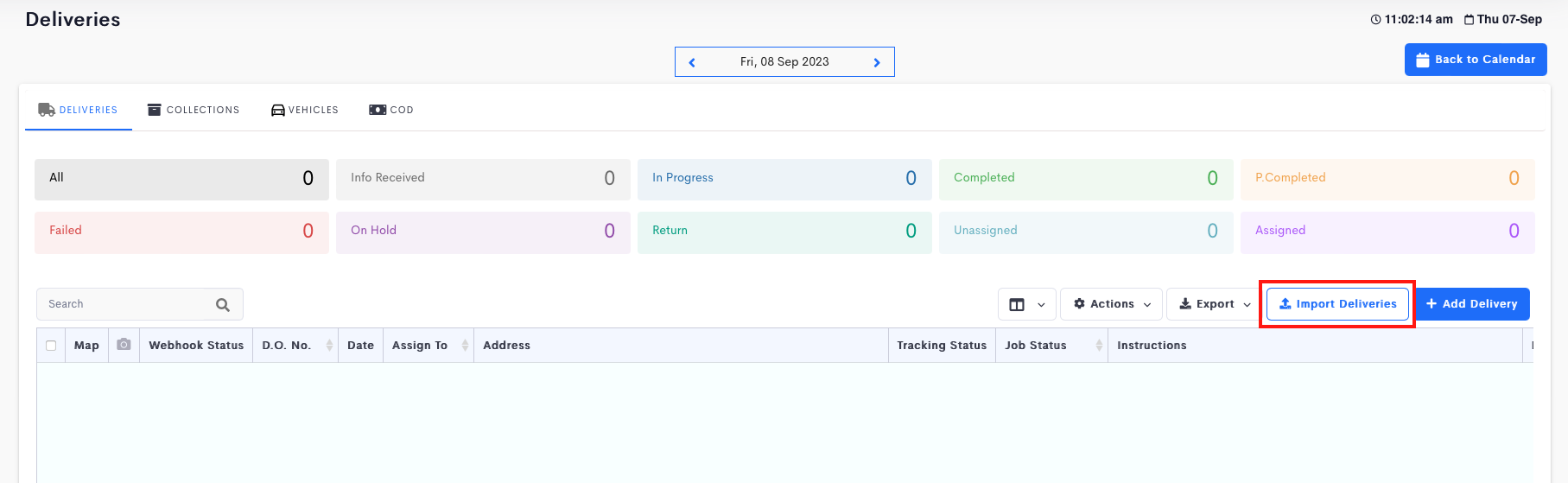Filter by In Progress status card
The image size is (1568, 483).
coord(784,179)
